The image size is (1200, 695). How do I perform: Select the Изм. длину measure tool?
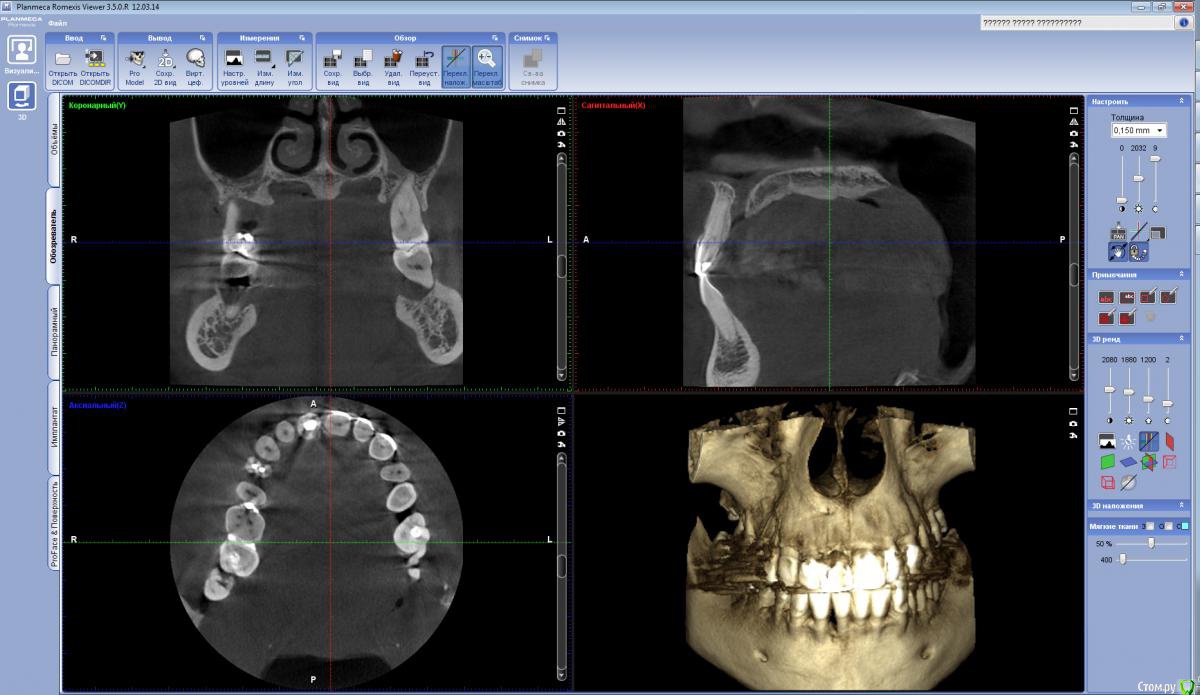pos(264,59)
